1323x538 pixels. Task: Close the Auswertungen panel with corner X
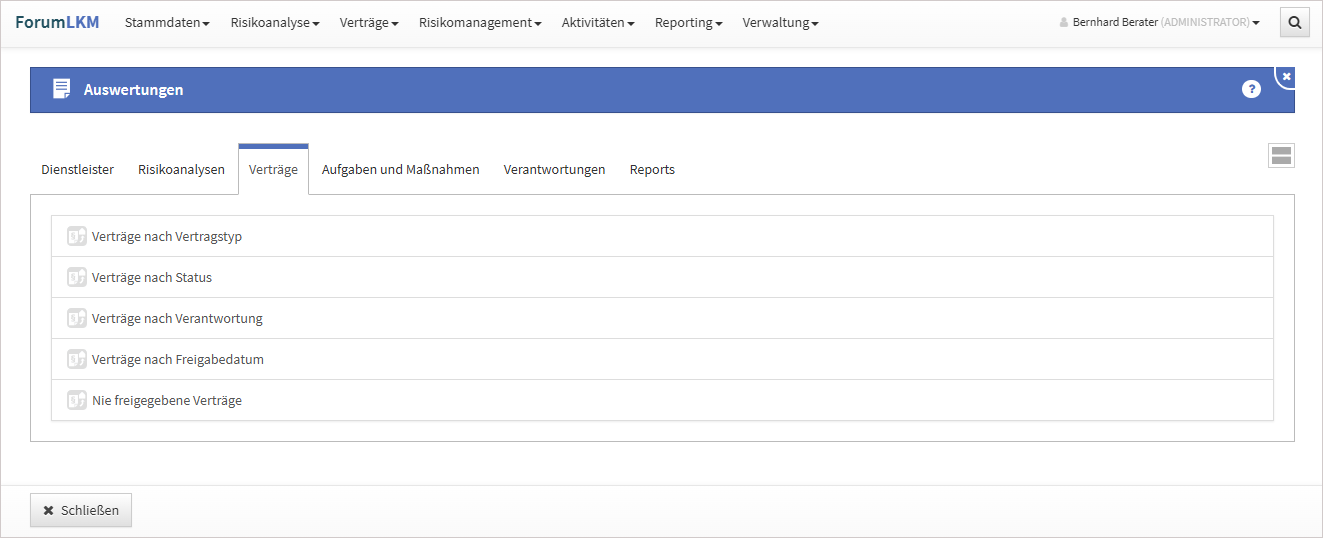tap(1287, 76)
